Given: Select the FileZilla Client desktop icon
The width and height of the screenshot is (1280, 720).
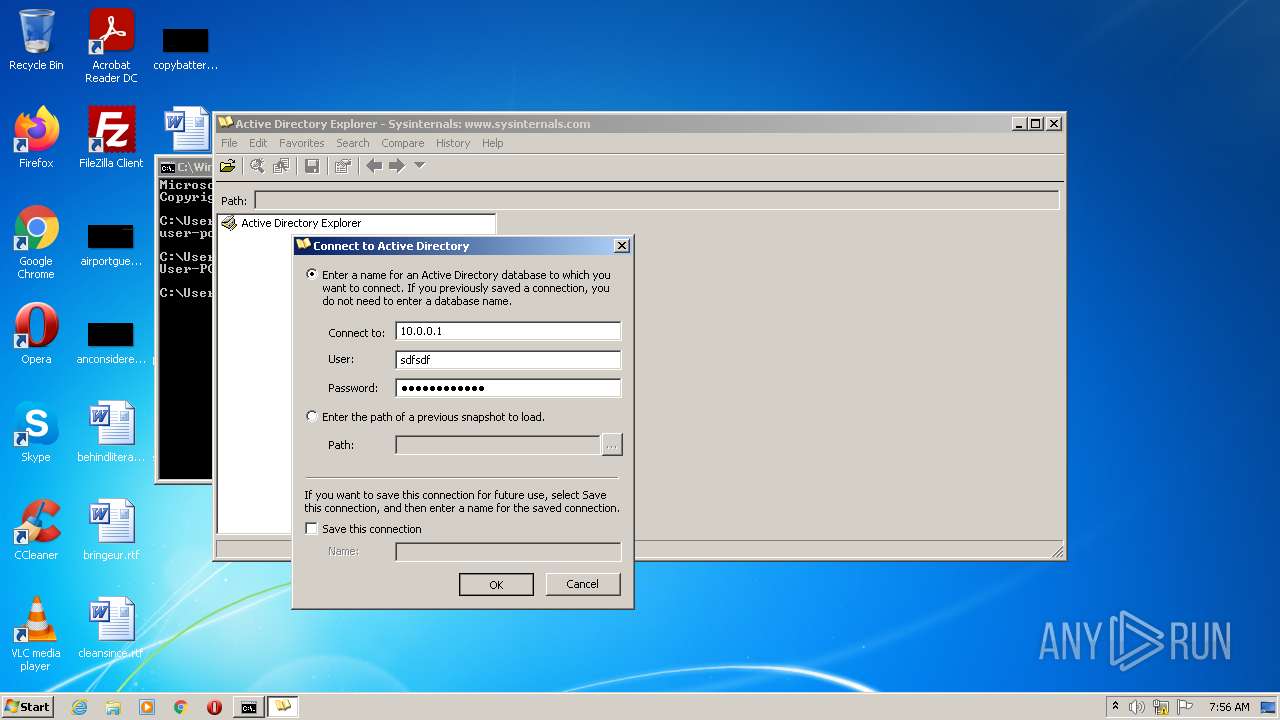Looking at the screenshot, I should pos(111,138).
